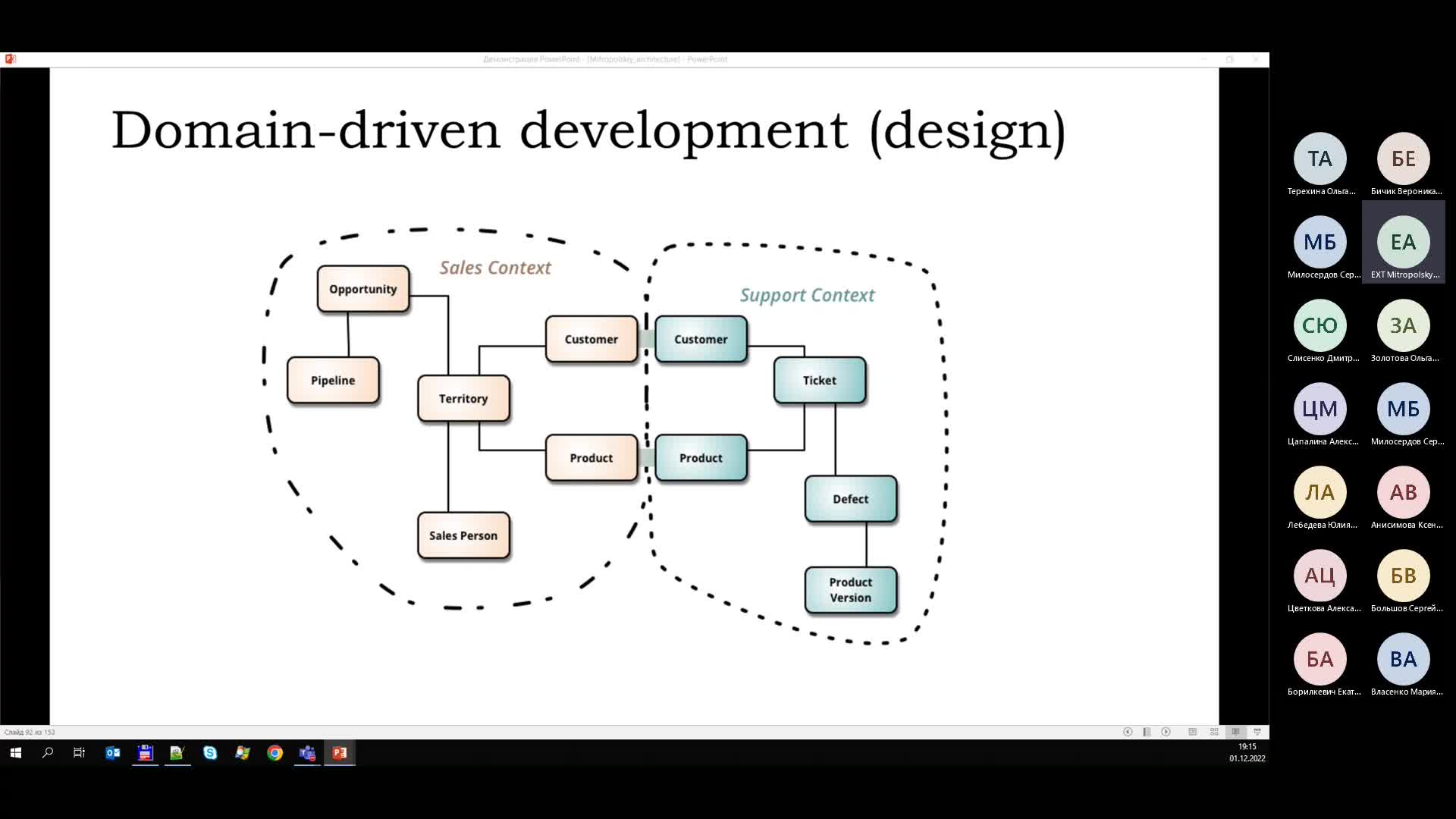Open the green notepad app on taskbar
The image size is (1456, 819).
tap(177, 753)
